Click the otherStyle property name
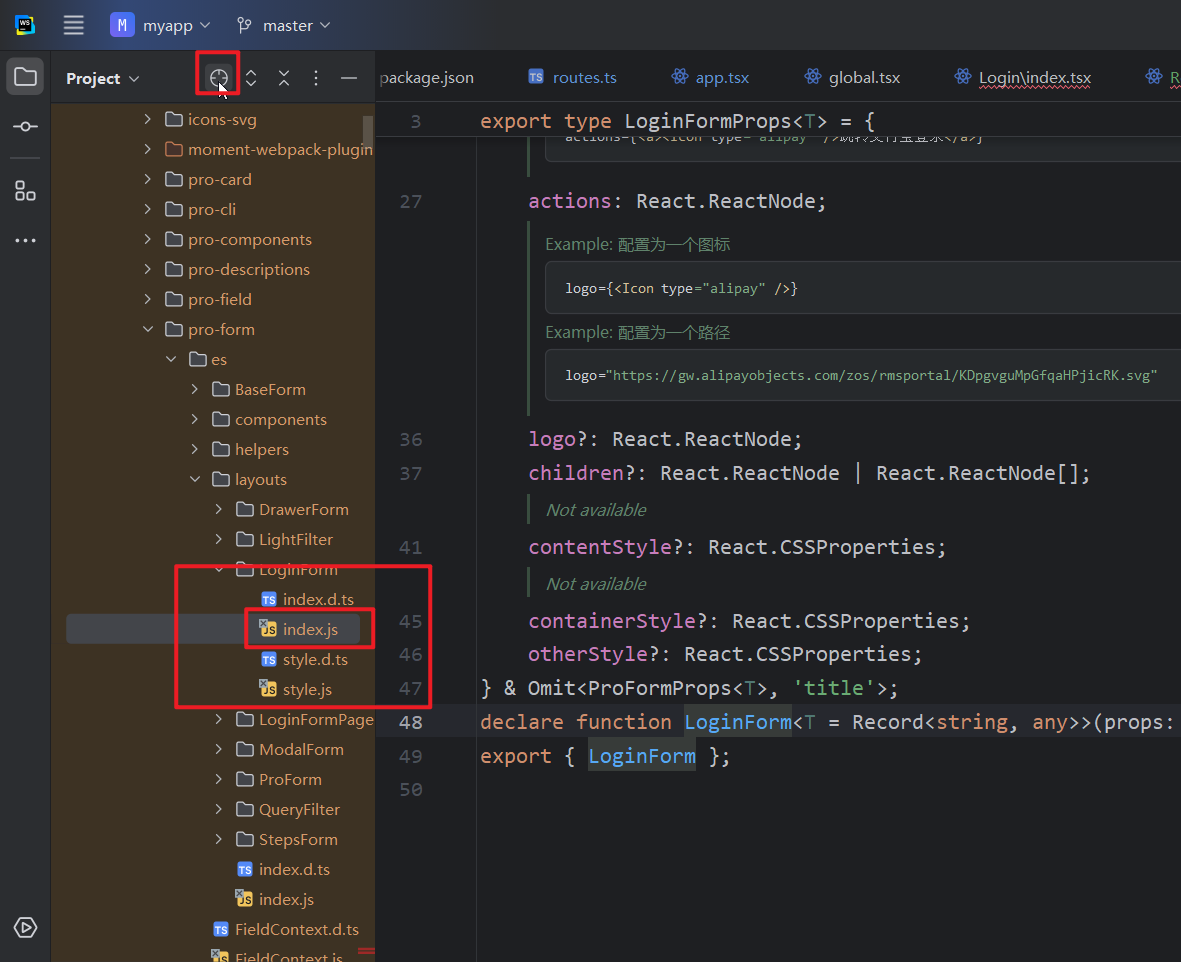Viewport: 1181px width, 962px height. tap(587, 653)
